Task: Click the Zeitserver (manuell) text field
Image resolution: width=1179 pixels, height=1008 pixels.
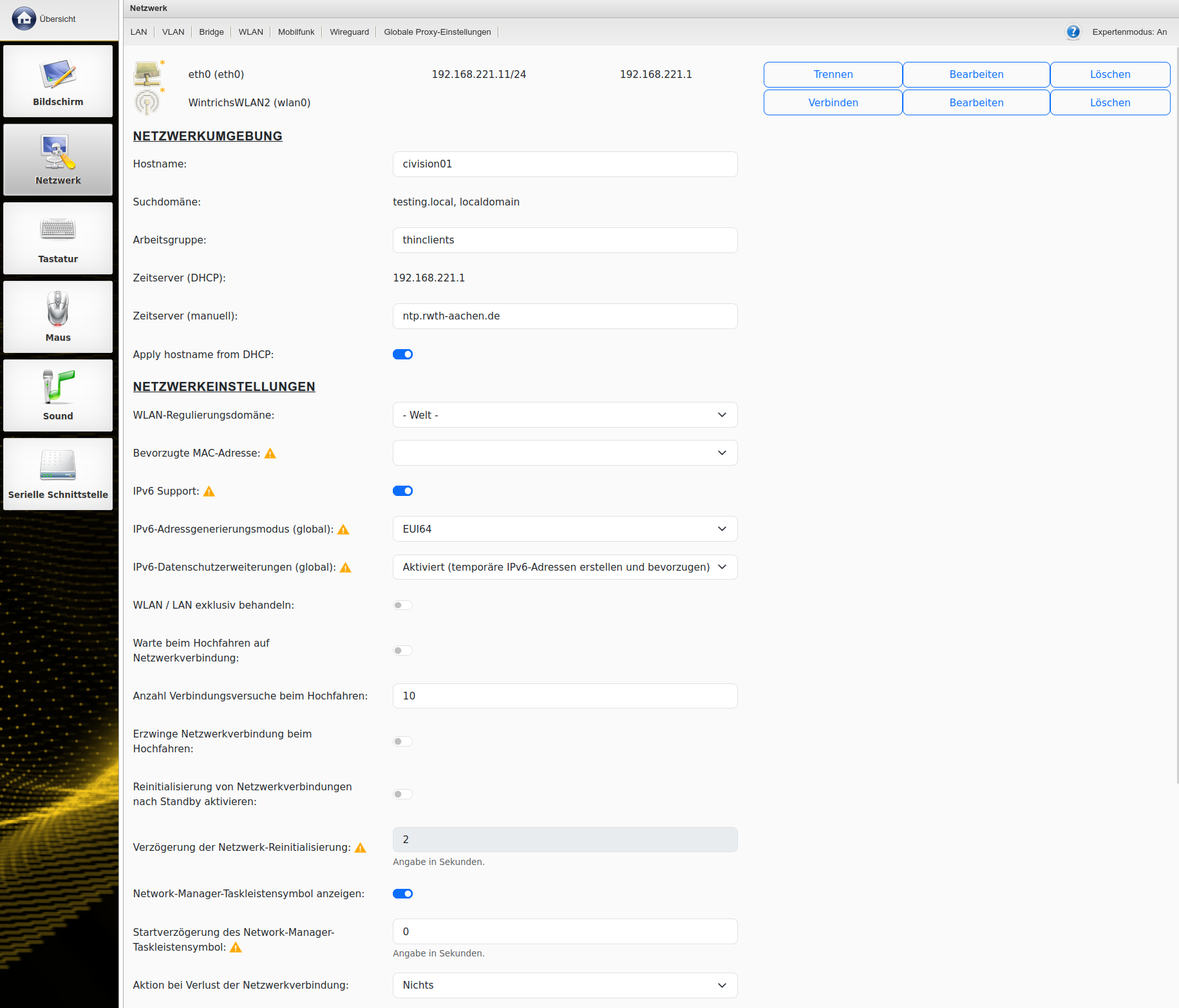Action: click(565, 316)
